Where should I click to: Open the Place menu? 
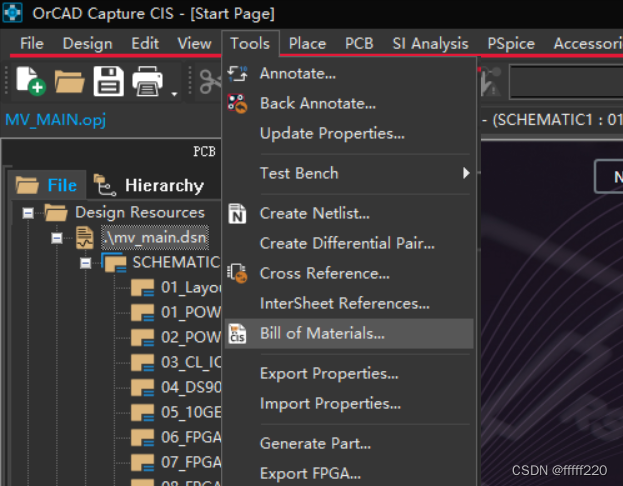(307, 43)
